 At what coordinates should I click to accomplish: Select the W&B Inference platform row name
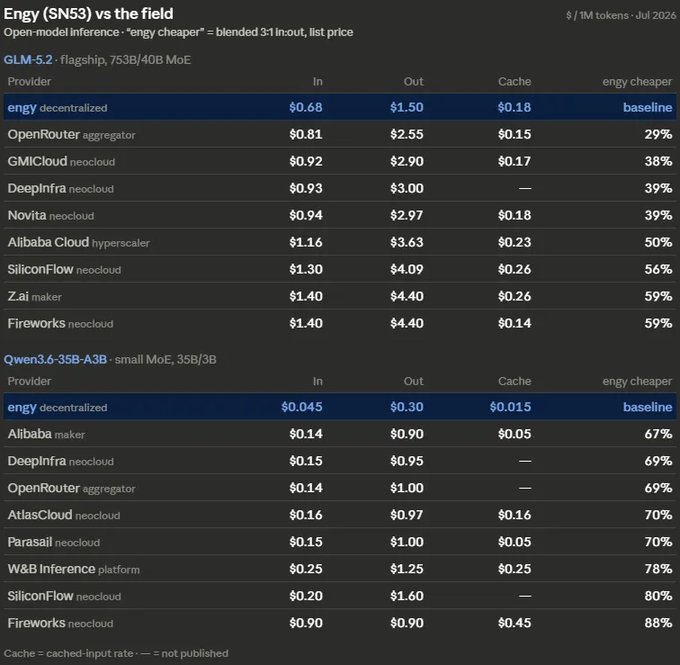pyautogui.click(x=74, y=569)
